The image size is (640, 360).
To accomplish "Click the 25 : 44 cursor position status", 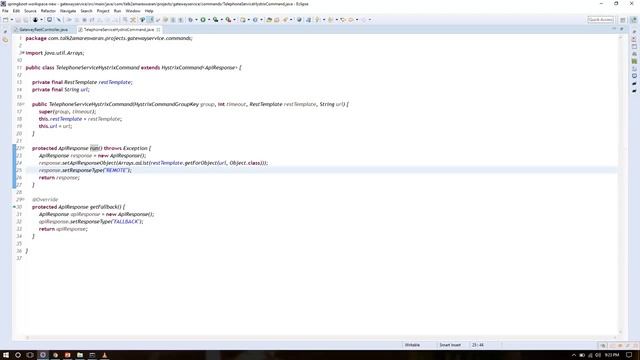I will 478,345.
